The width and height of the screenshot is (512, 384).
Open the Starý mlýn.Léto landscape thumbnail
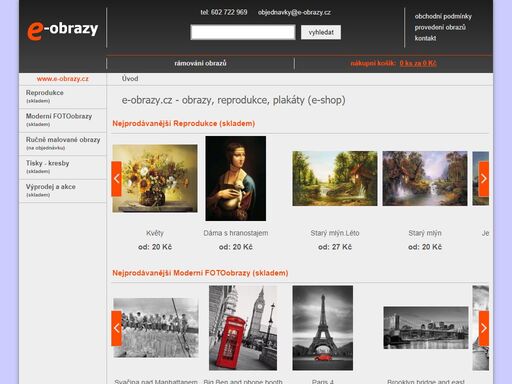[335, 178]
